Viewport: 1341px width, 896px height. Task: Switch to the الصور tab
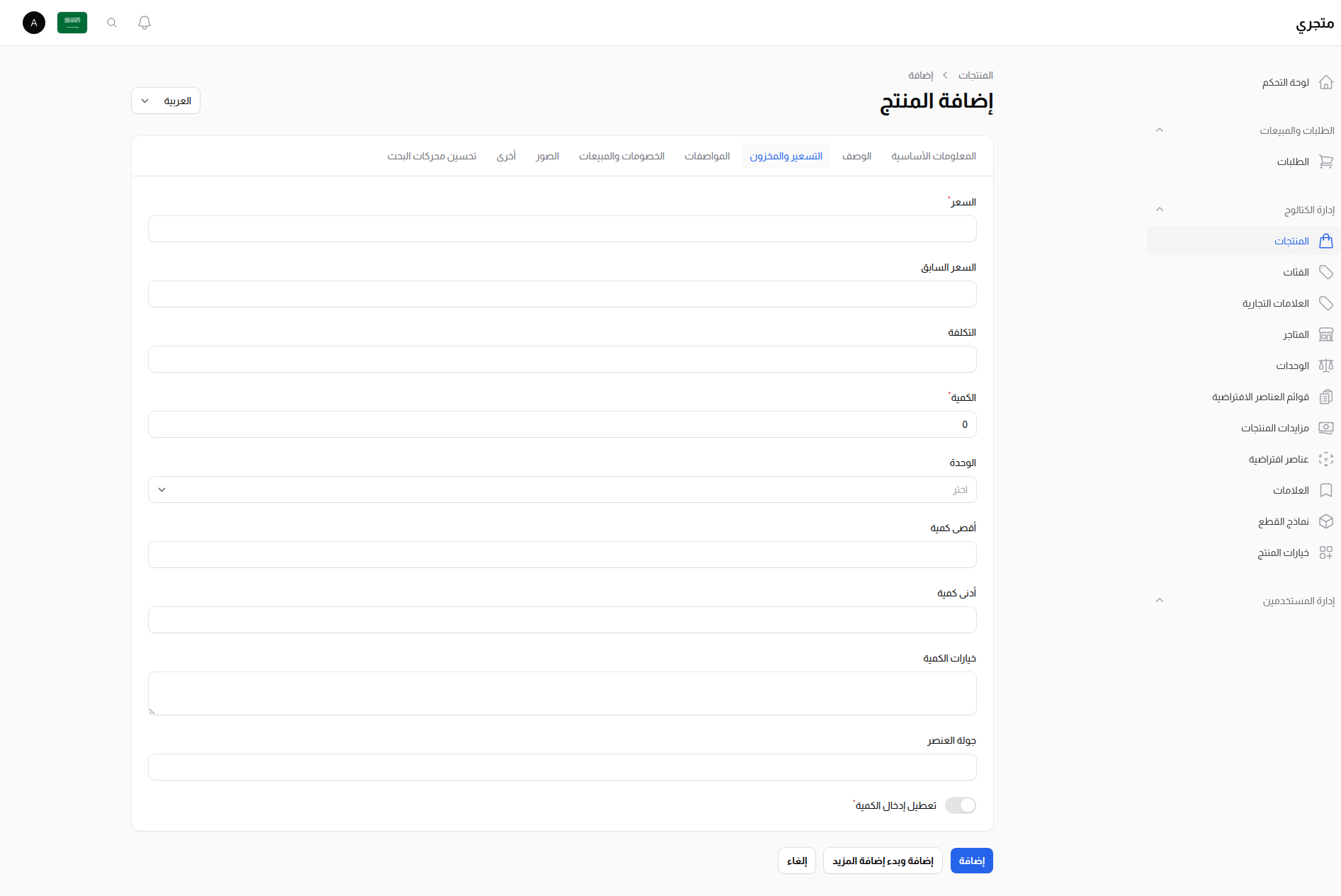(547, 156)
